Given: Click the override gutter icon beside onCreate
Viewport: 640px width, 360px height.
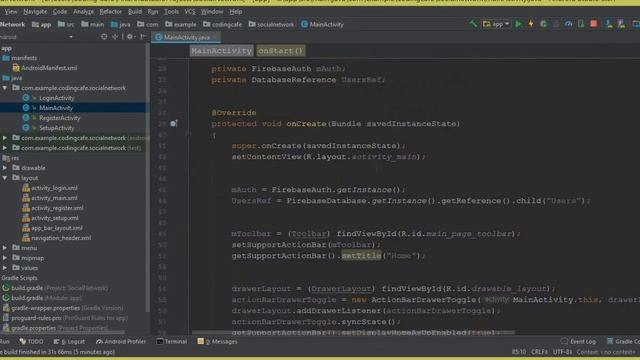Looking at the screenshot, I should (173, 123).
